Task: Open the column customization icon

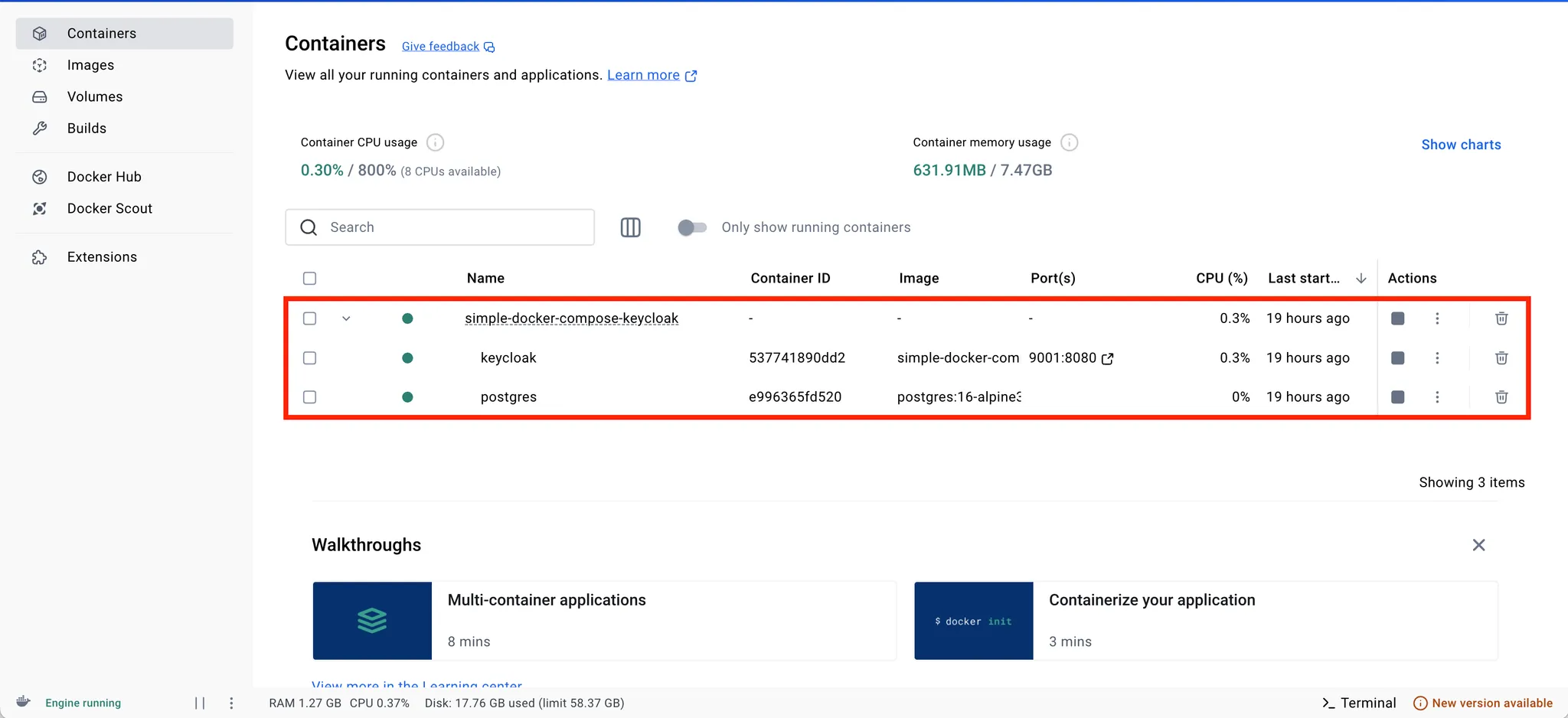Action: click(x=630, y=227)
